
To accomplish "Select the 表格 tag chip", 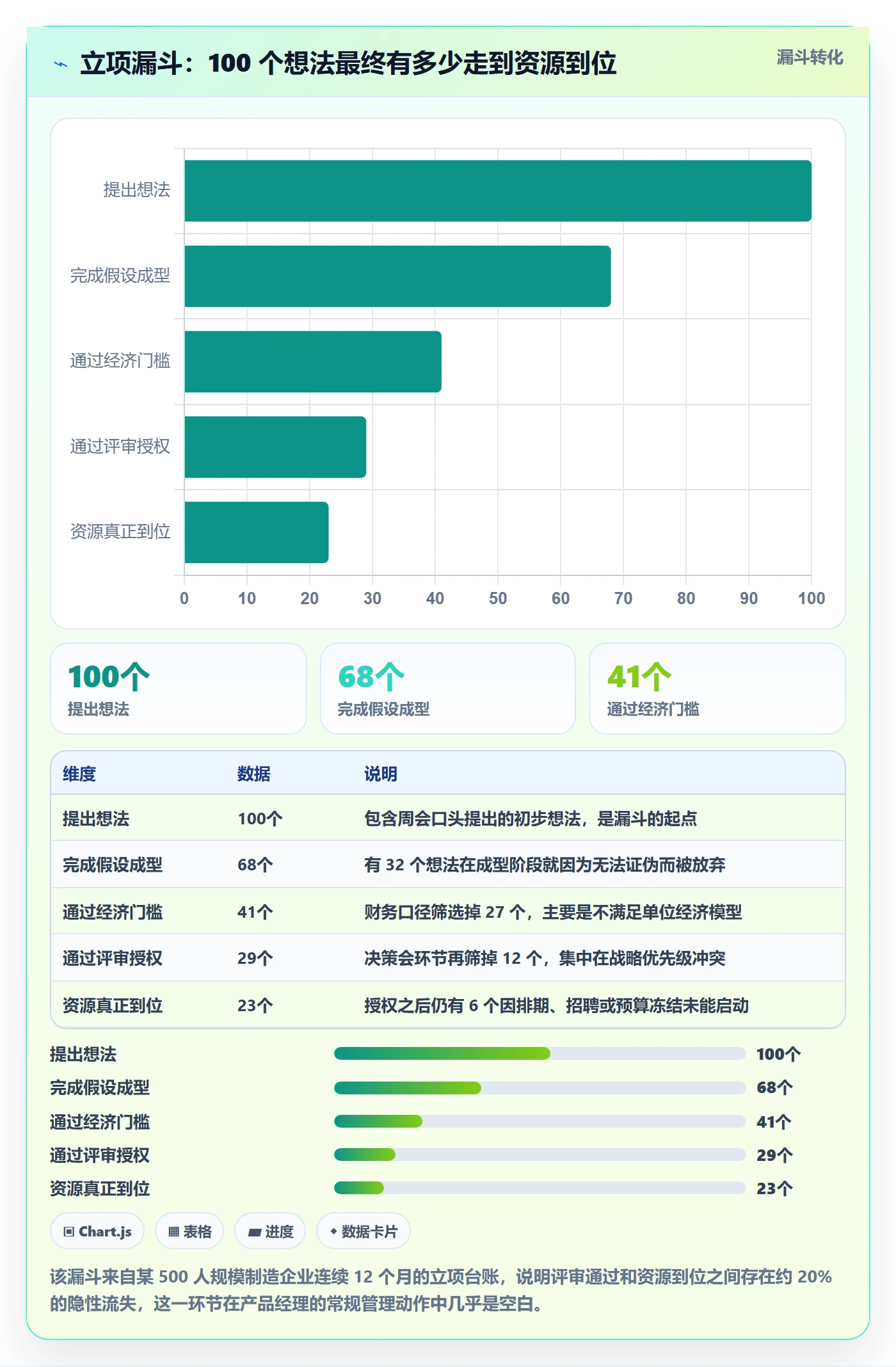I will tap(189, 1231).
